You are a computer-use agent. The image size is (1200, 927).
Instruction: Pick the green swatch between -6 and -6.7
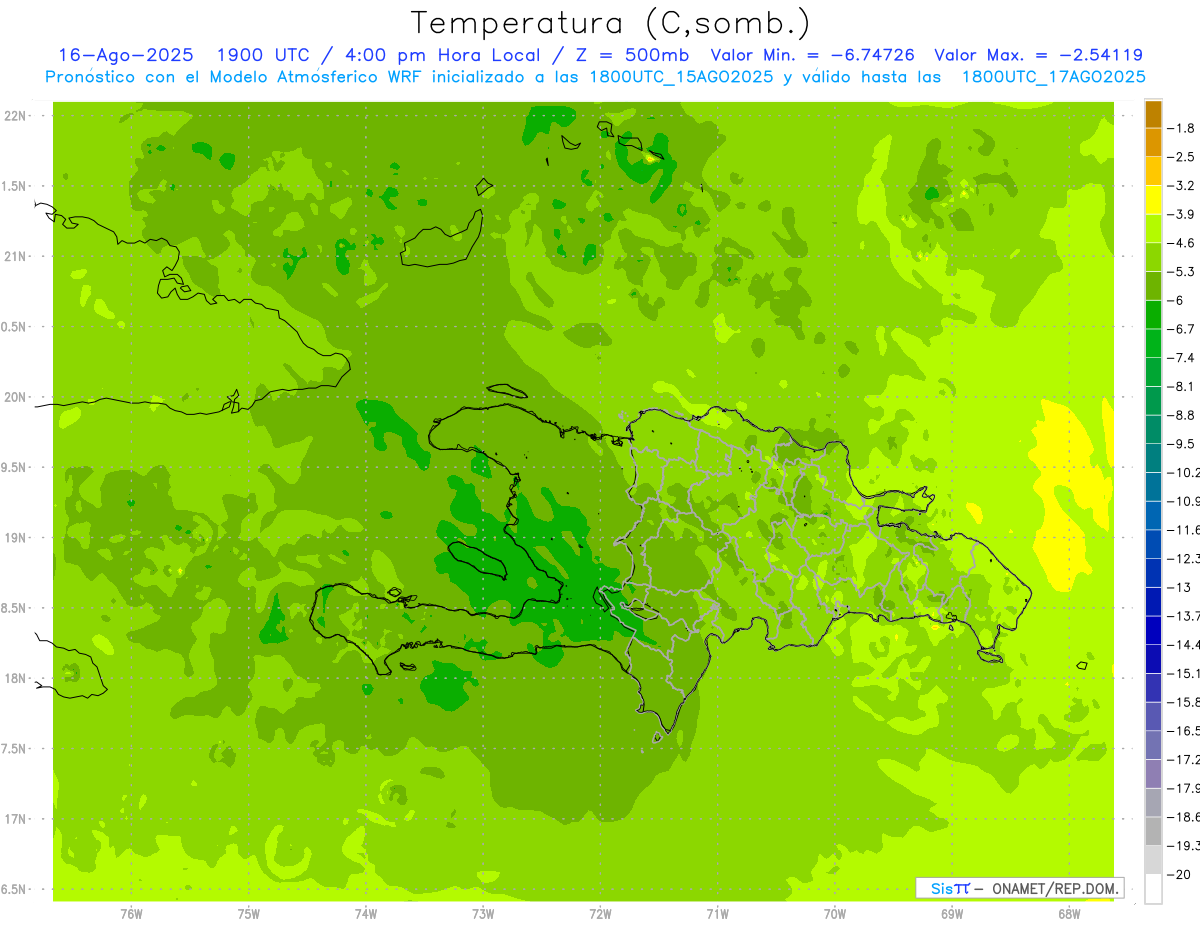[1153, 315]
